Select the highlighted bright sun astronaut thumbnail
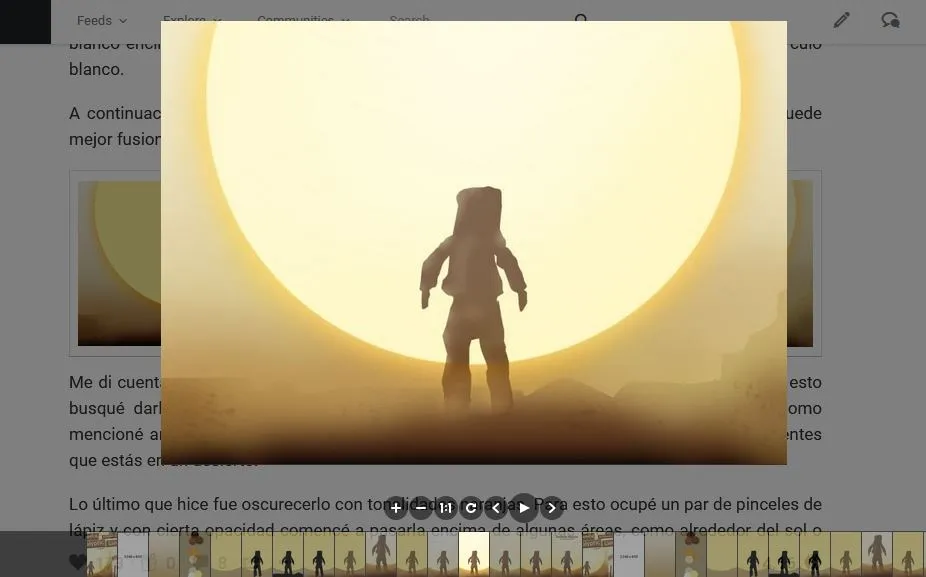 (474, 554)
